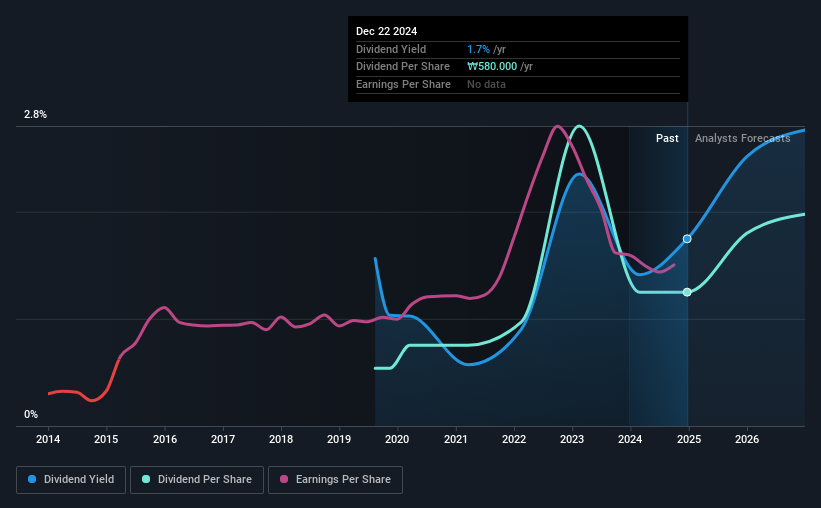This screenshot has width=821, height=508.
Task: Select the 2025 x-axis label
Action: [x=689, y=439]
